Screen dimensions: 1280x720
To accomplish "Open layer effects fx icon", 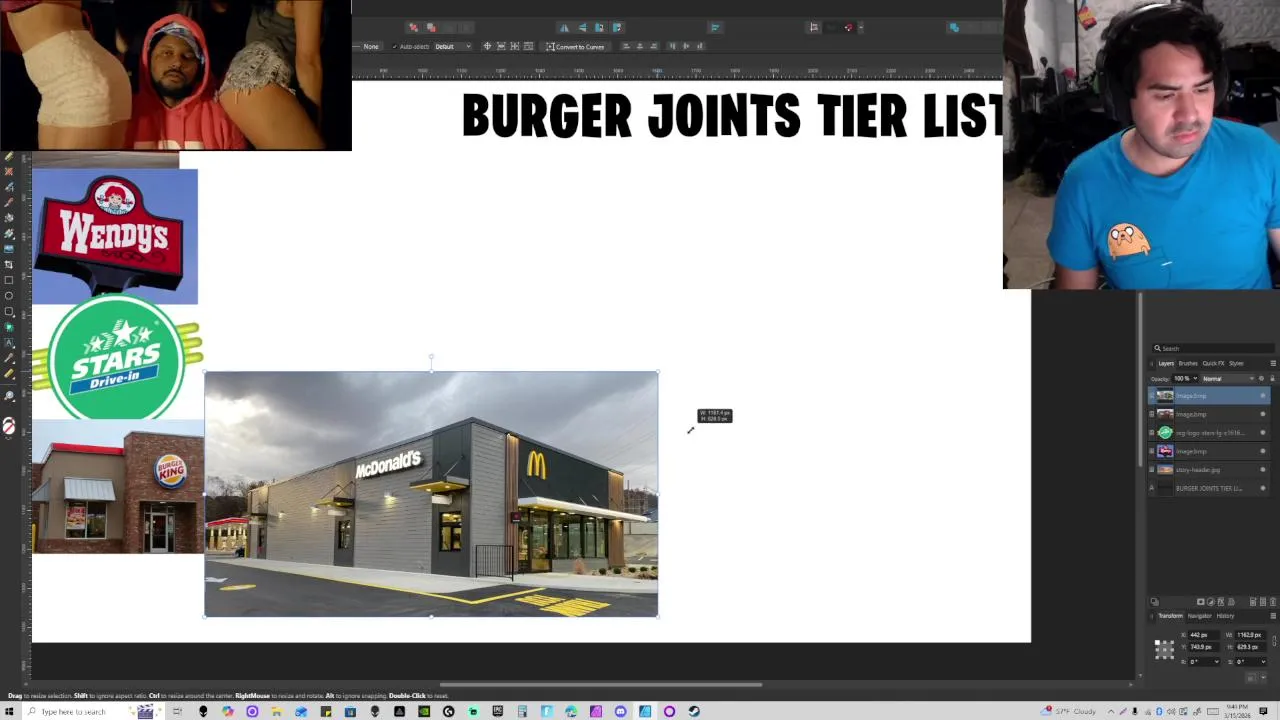I will (x=1221, y=601).
